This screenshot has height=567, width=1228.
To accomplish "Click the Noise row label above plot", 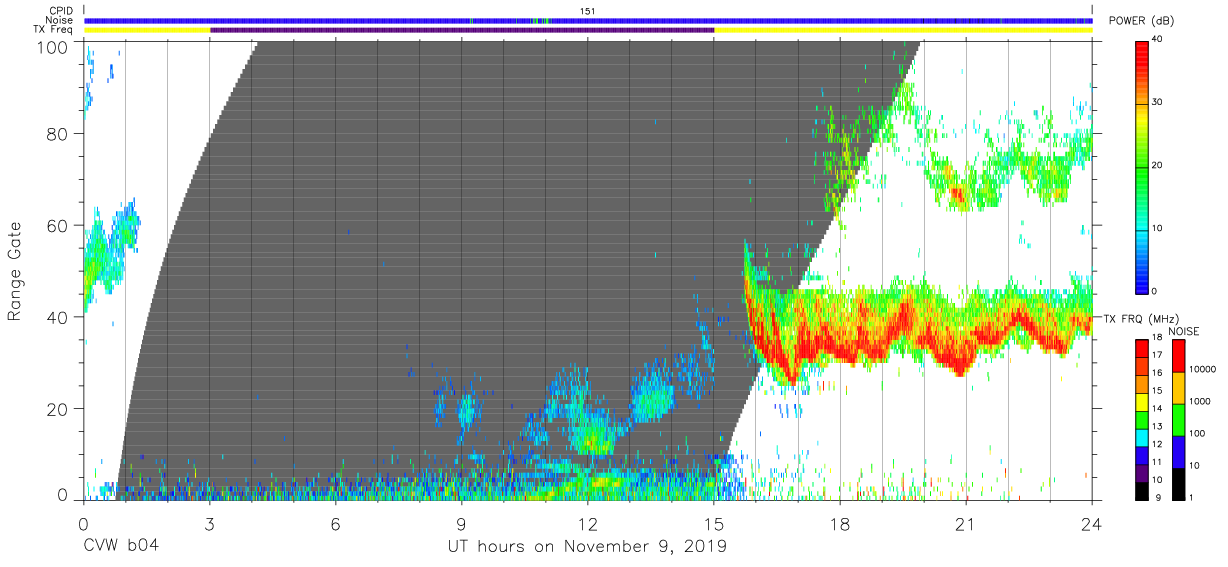I will click(57, 20).
